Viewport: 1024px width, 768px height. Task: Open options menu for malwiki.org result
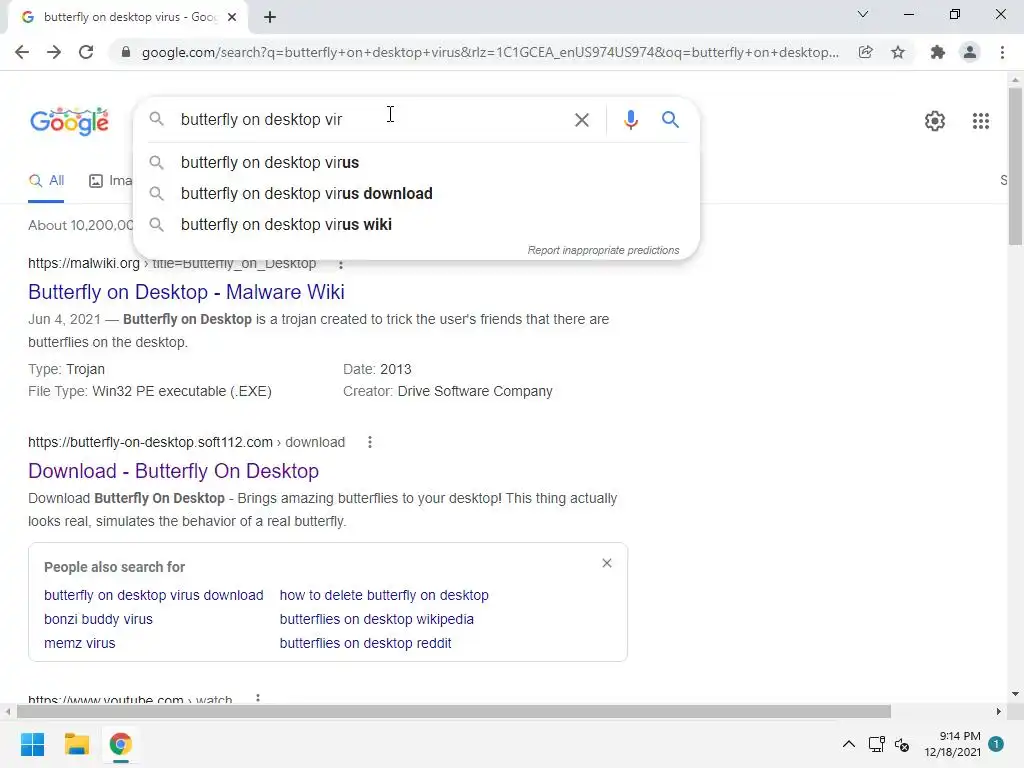tap(340, 264)
